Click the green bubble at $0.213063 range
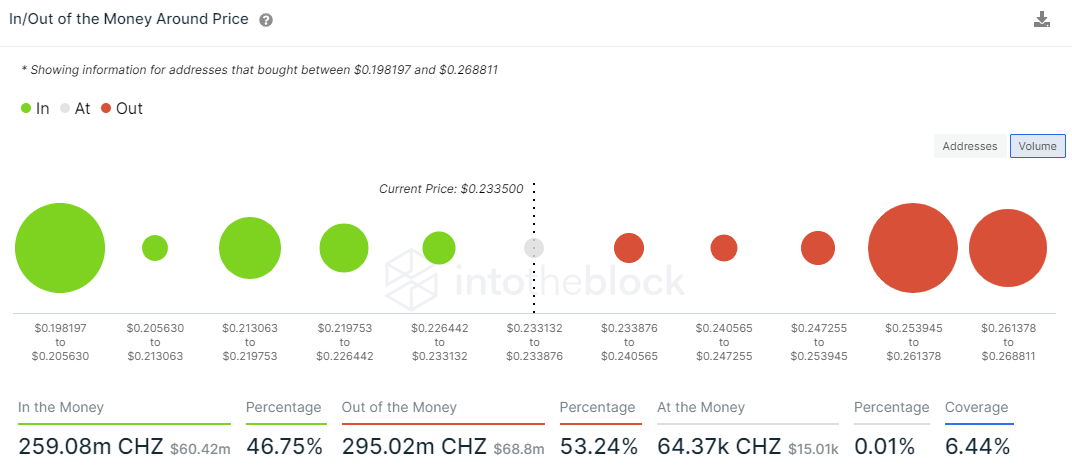1072x466 pixels. click(x=250, y=248)
